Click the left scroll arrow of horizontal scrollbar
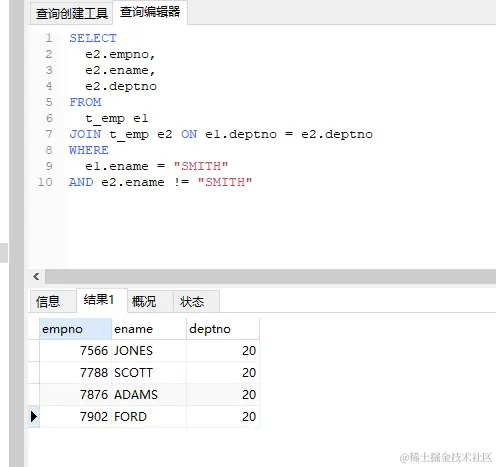 pos(36,276)
